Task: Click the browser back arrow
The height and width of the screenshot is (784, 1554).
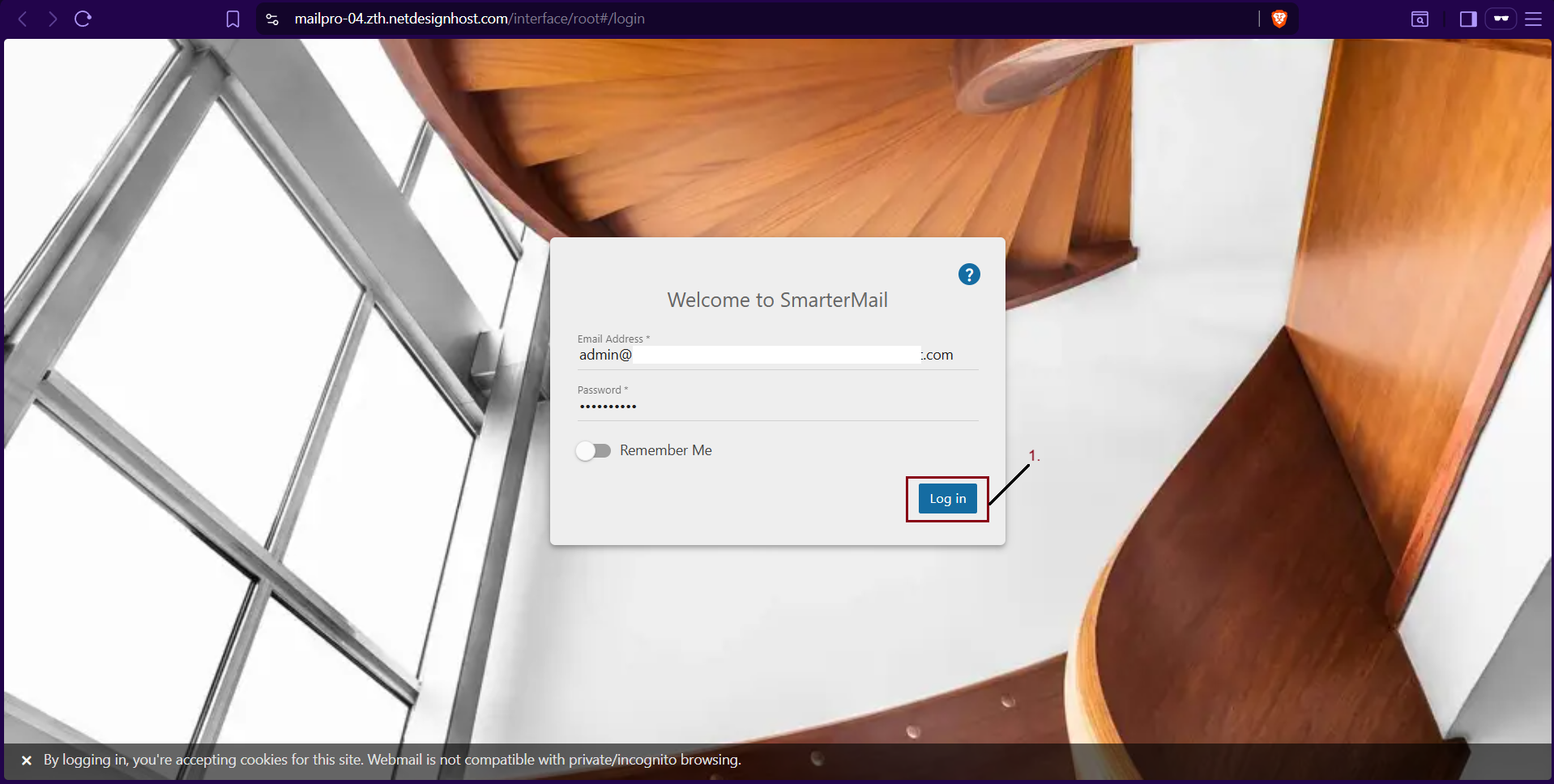Action: click(23, 19)
